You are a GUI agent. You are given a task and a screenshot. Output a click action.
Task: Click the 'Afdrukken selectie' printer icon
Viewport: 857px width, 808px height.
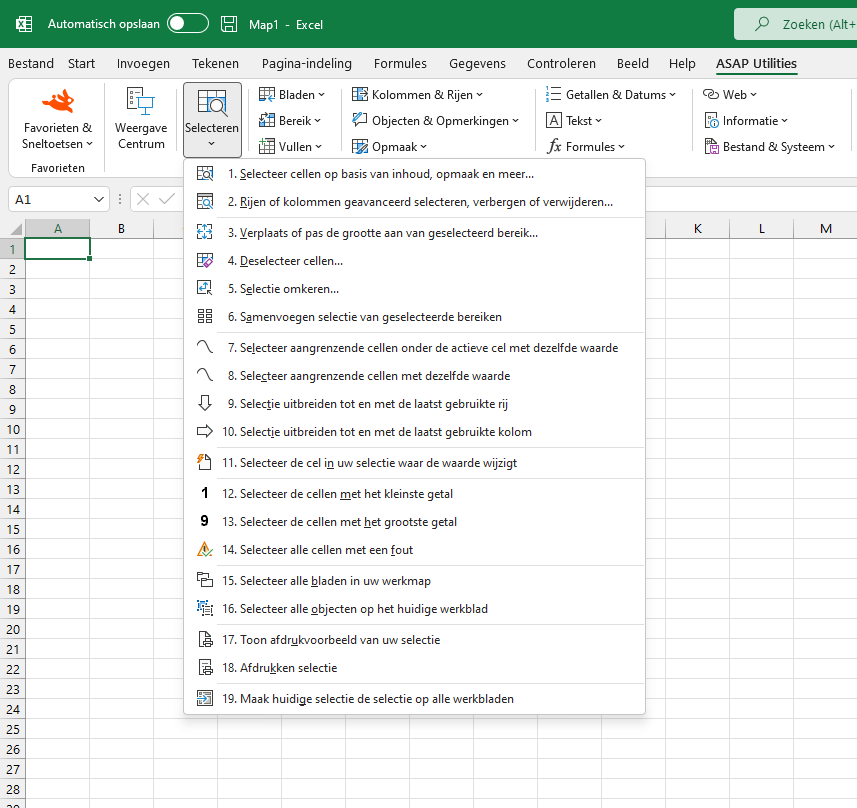click(x=205, y=667)
